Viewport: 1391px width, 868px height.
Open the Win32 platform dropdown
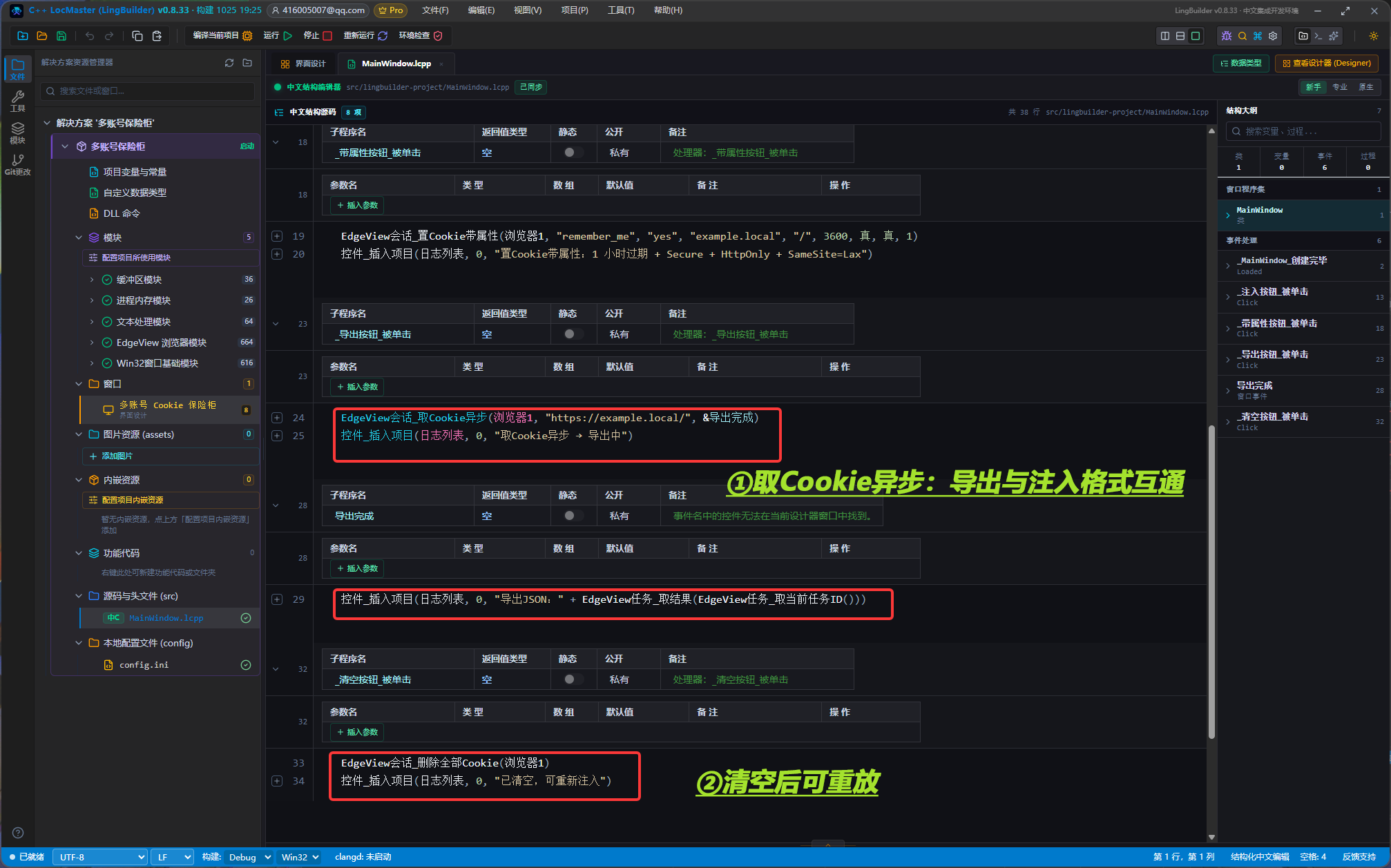(300, 857)
